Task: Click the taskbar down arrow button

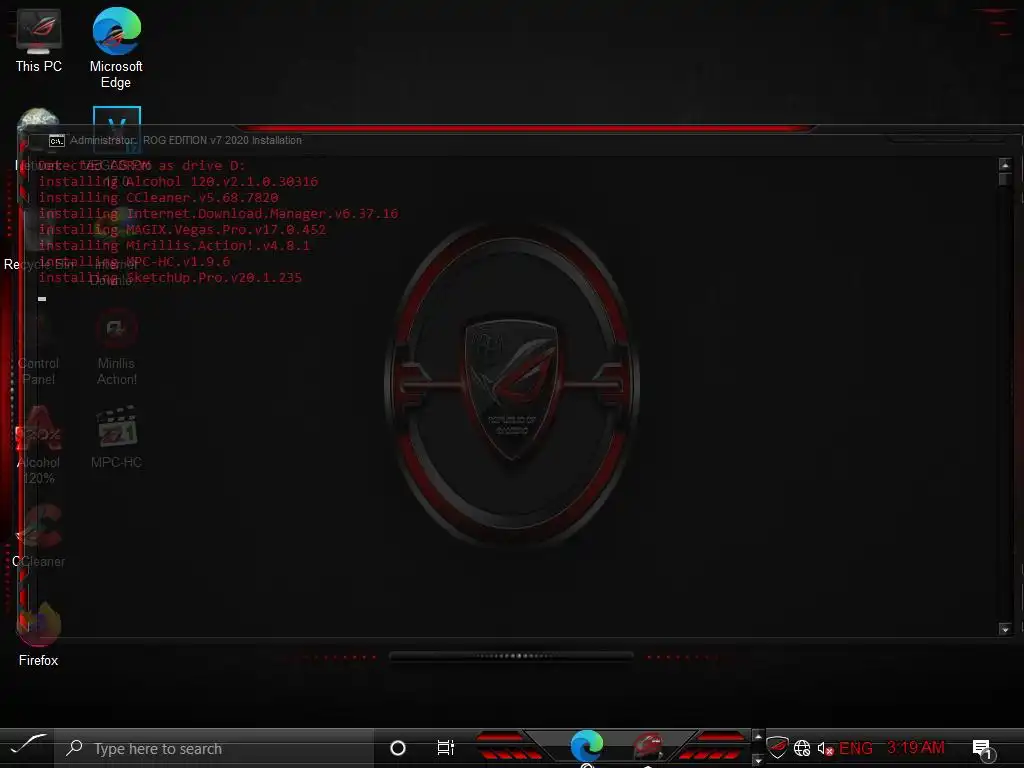Action: pos(758,760)
